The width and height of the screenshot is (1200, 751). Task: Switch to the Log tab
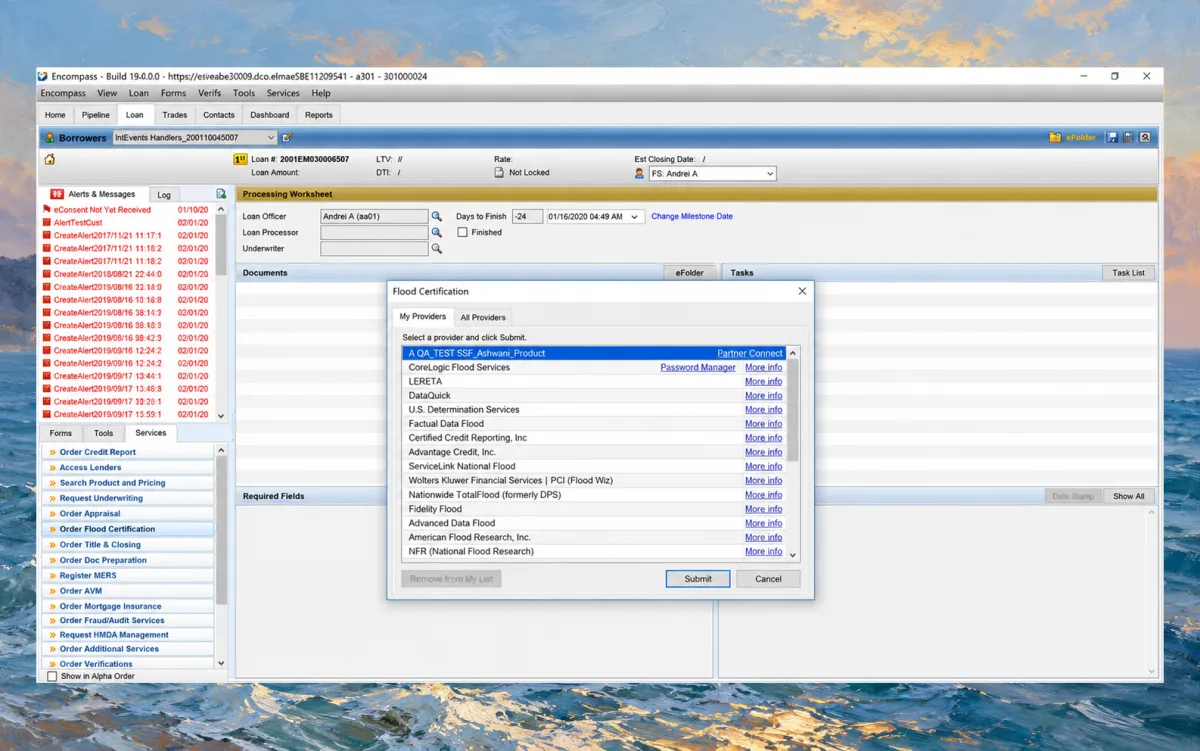[164, 195]
